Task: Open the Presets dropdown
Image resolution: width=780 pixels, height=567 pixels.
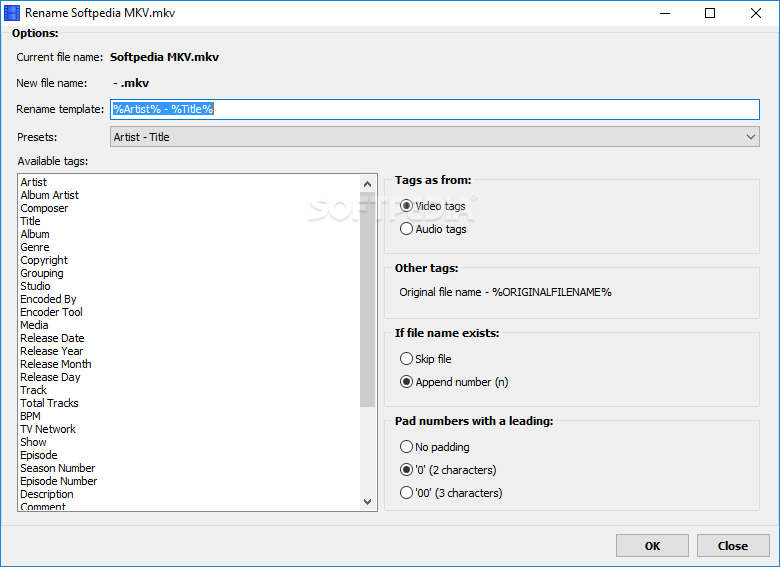Action: click(x=435, y=137)
